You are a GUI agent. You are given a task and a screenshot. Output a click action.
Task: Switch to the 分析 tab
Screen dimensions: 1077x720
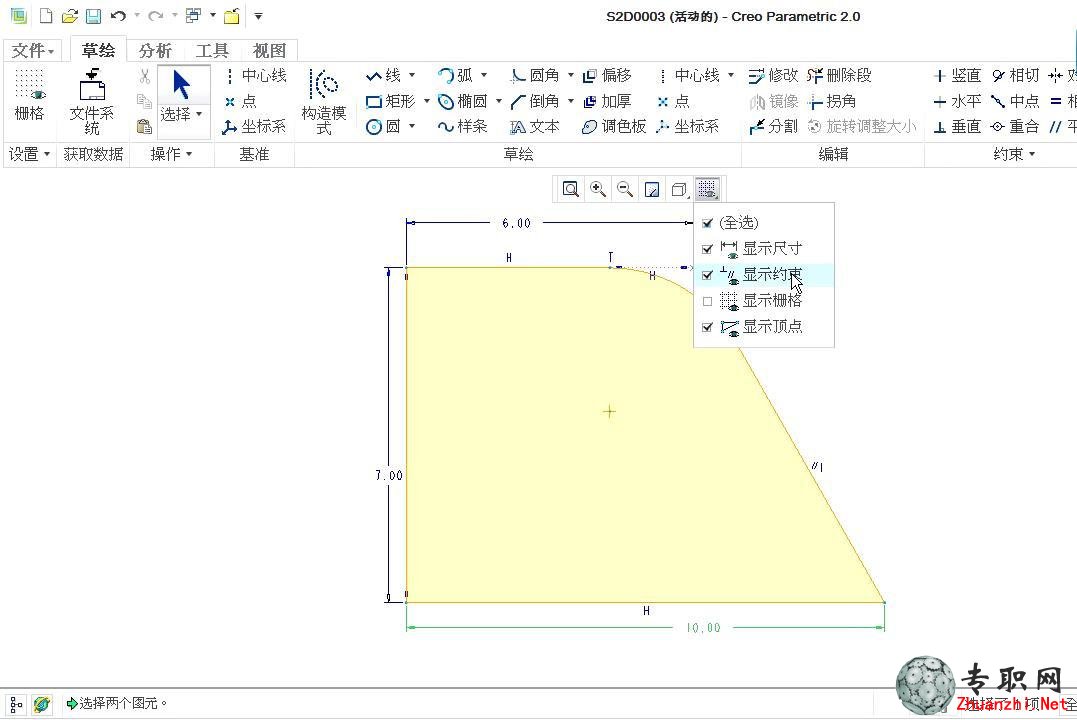[155, 51]
